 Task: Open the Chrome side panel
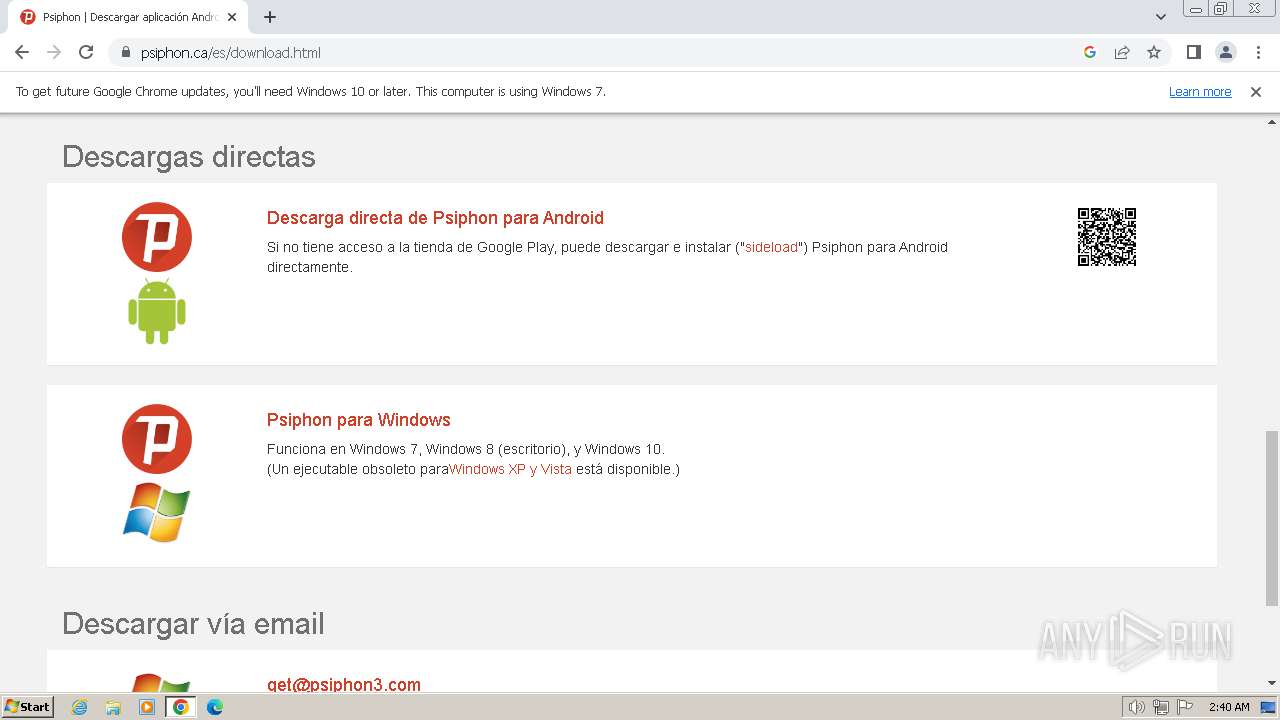pyautogui.click(x=1193, y=52)
